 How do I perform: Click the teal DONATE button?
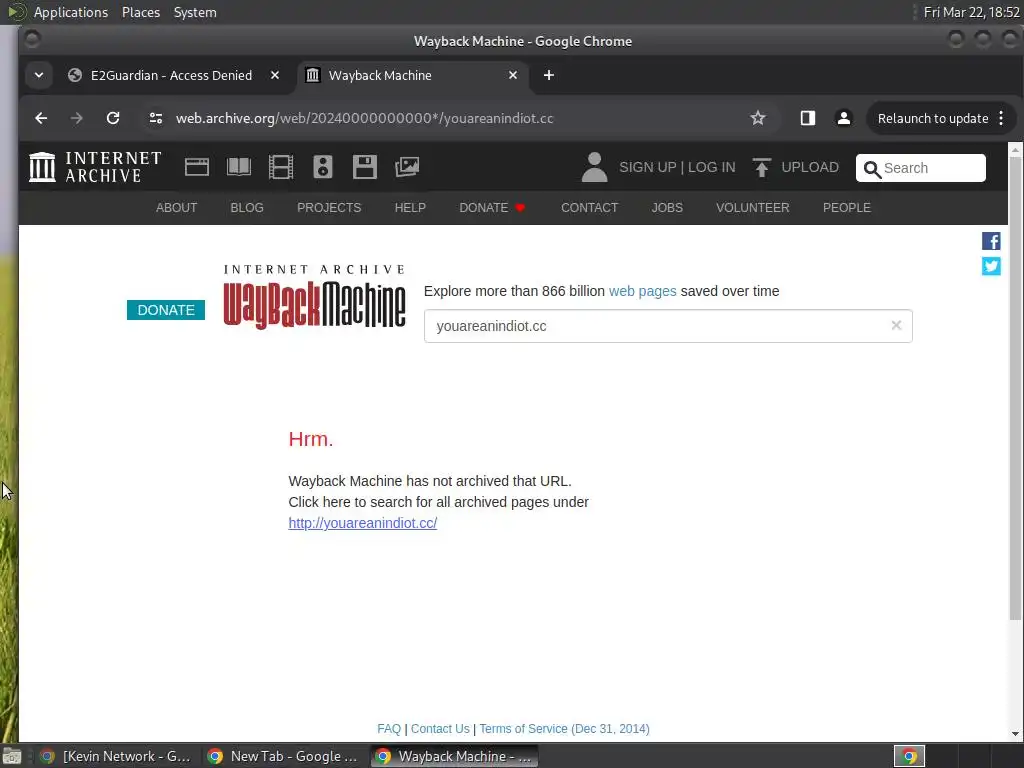pos(166,310)
